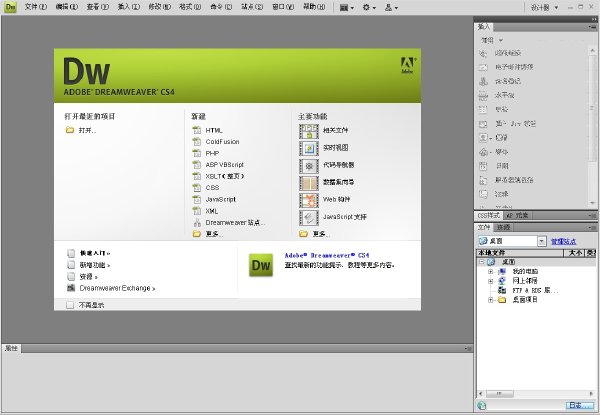
Task: Insert a Div tag (插入 Div 标签)
Action: click(507, 124)
